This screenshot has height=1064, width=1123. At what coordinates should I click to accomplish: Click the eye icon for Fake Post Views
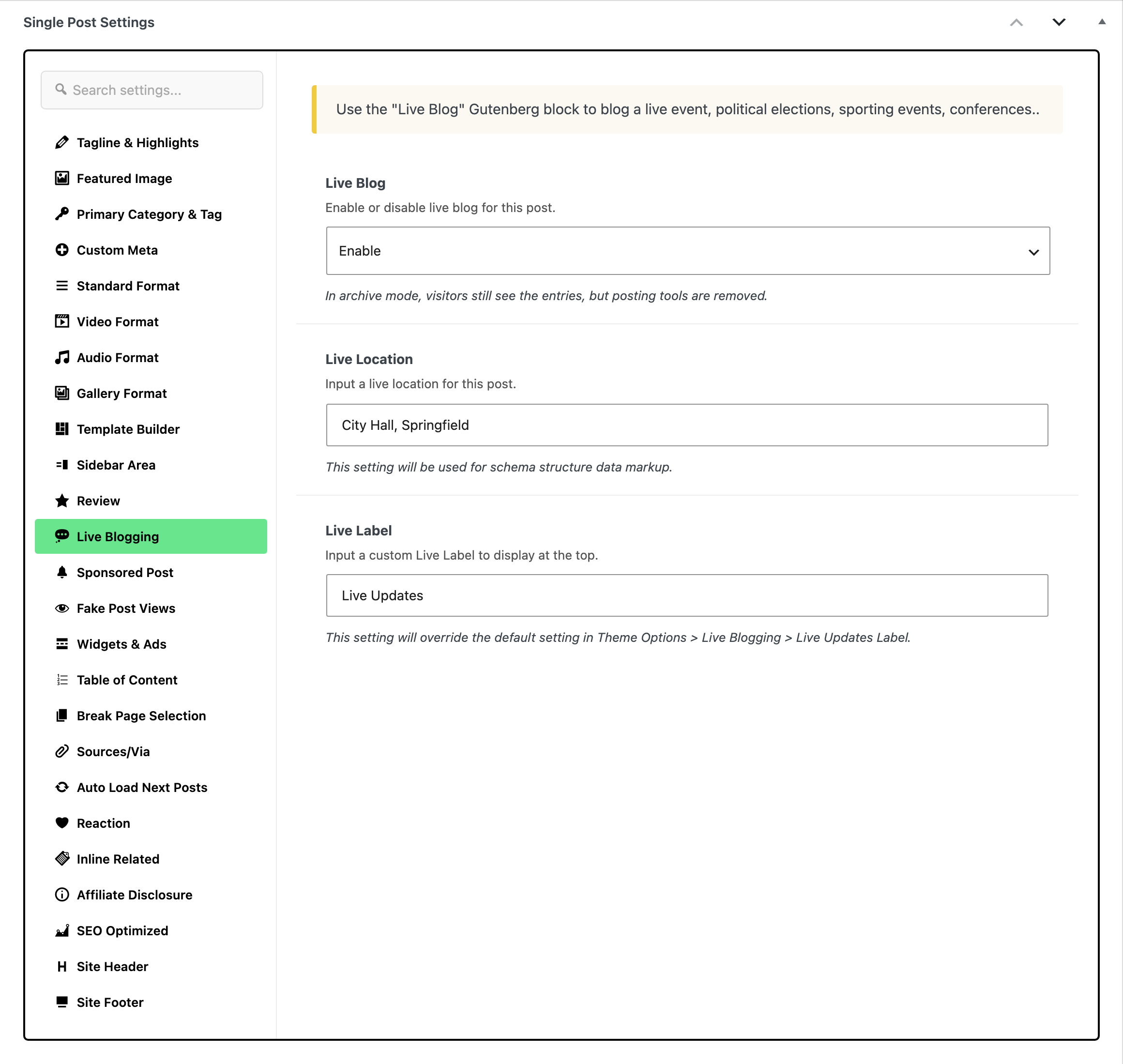[x=62, y=608]
